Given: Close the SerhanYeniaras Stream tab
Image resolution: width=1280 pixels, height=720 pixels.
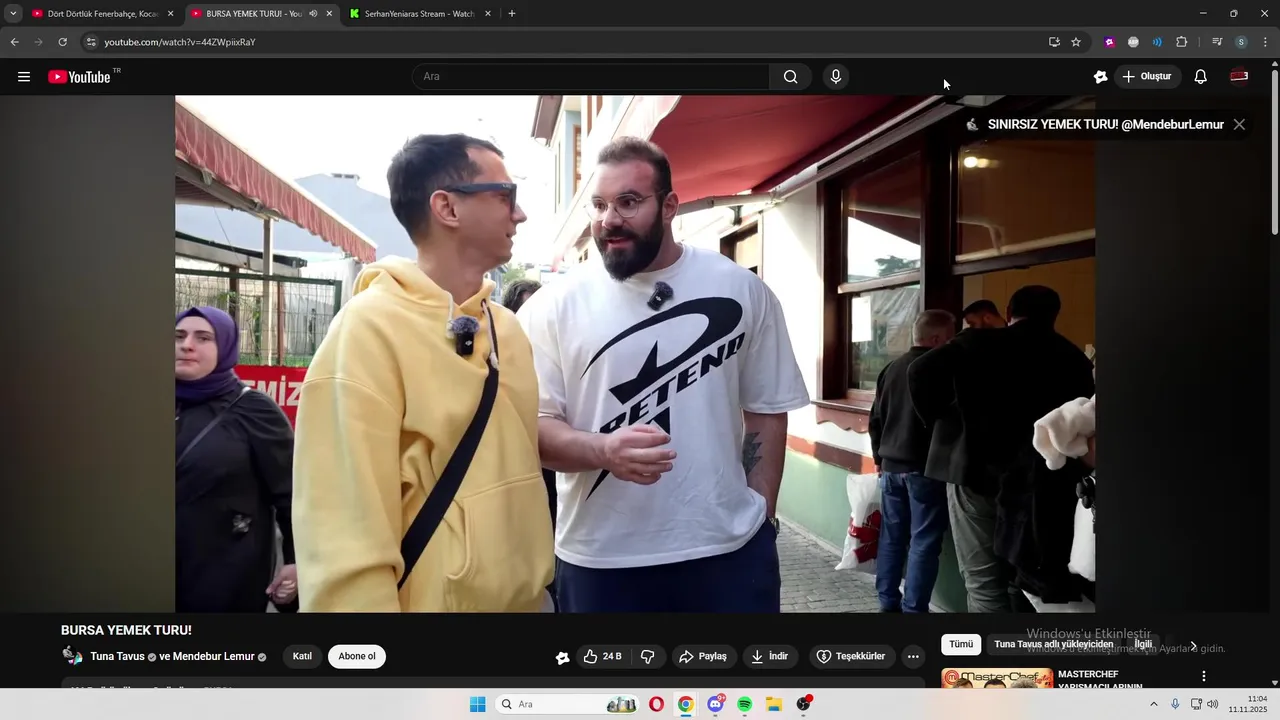Looking at the screenshot, I should (488, 14).
